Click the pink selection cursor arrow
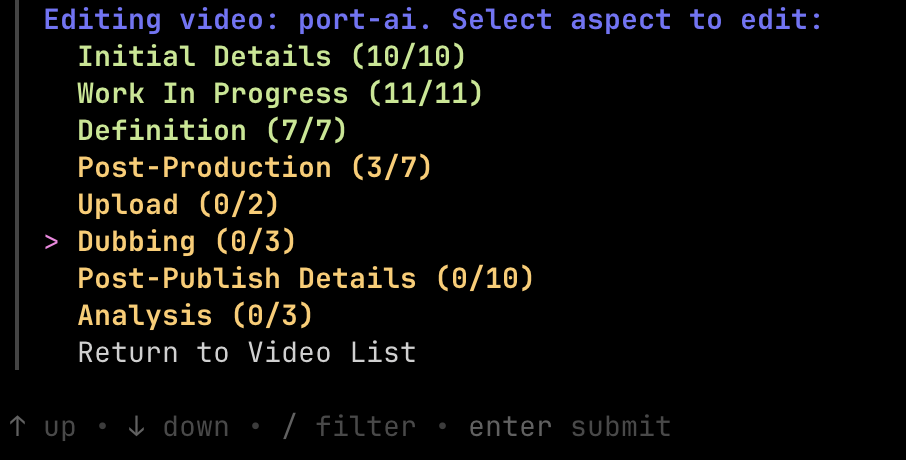The height and width of the screenshot is (460, 906). click(x=52, y=242)
